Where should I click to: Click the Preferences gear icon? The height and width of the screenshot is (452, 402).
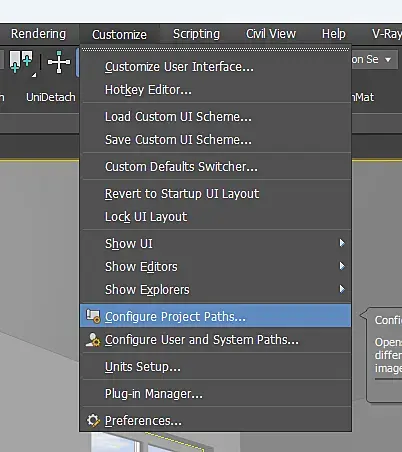click(x=93, y=420)
